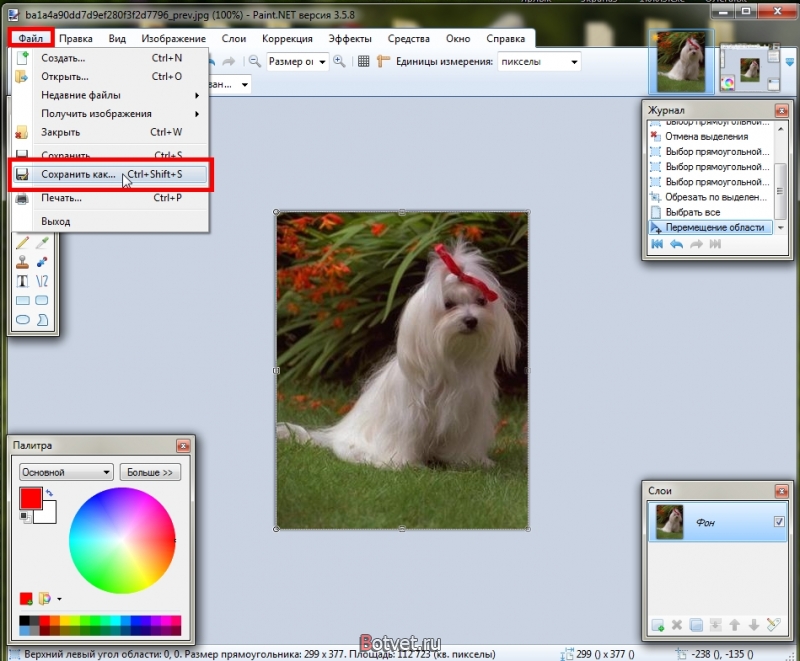This screenshot has height=661, width=800.
Task: Click the Zoom in magnifier icon
Action: 339,62
